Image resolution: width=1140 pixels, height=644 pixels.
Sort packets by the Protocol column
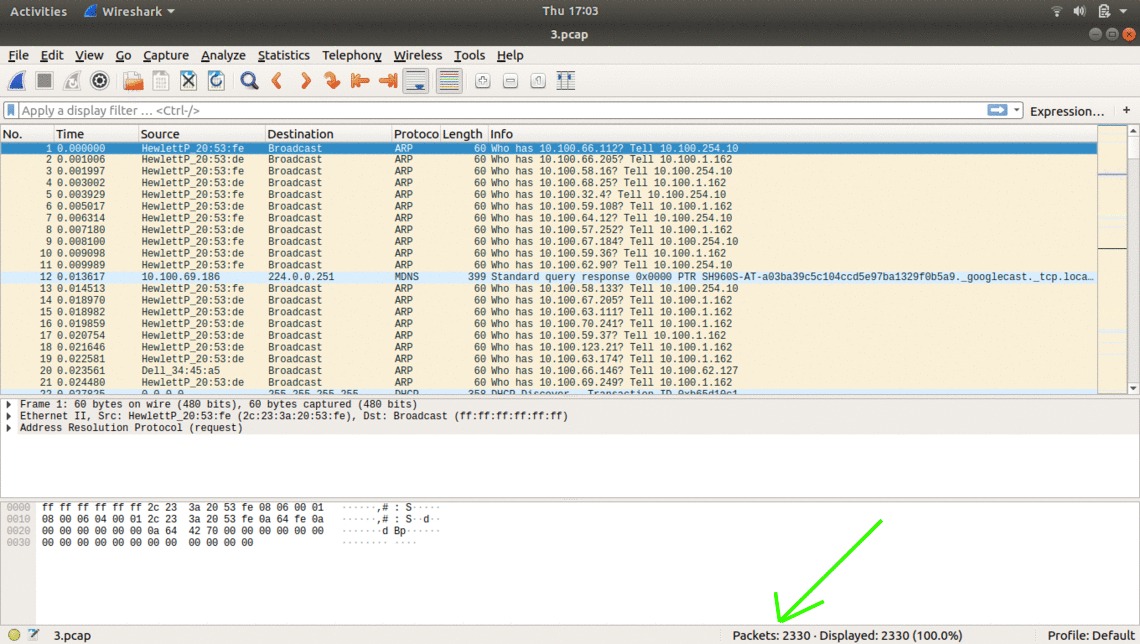(x=416, y=134)
